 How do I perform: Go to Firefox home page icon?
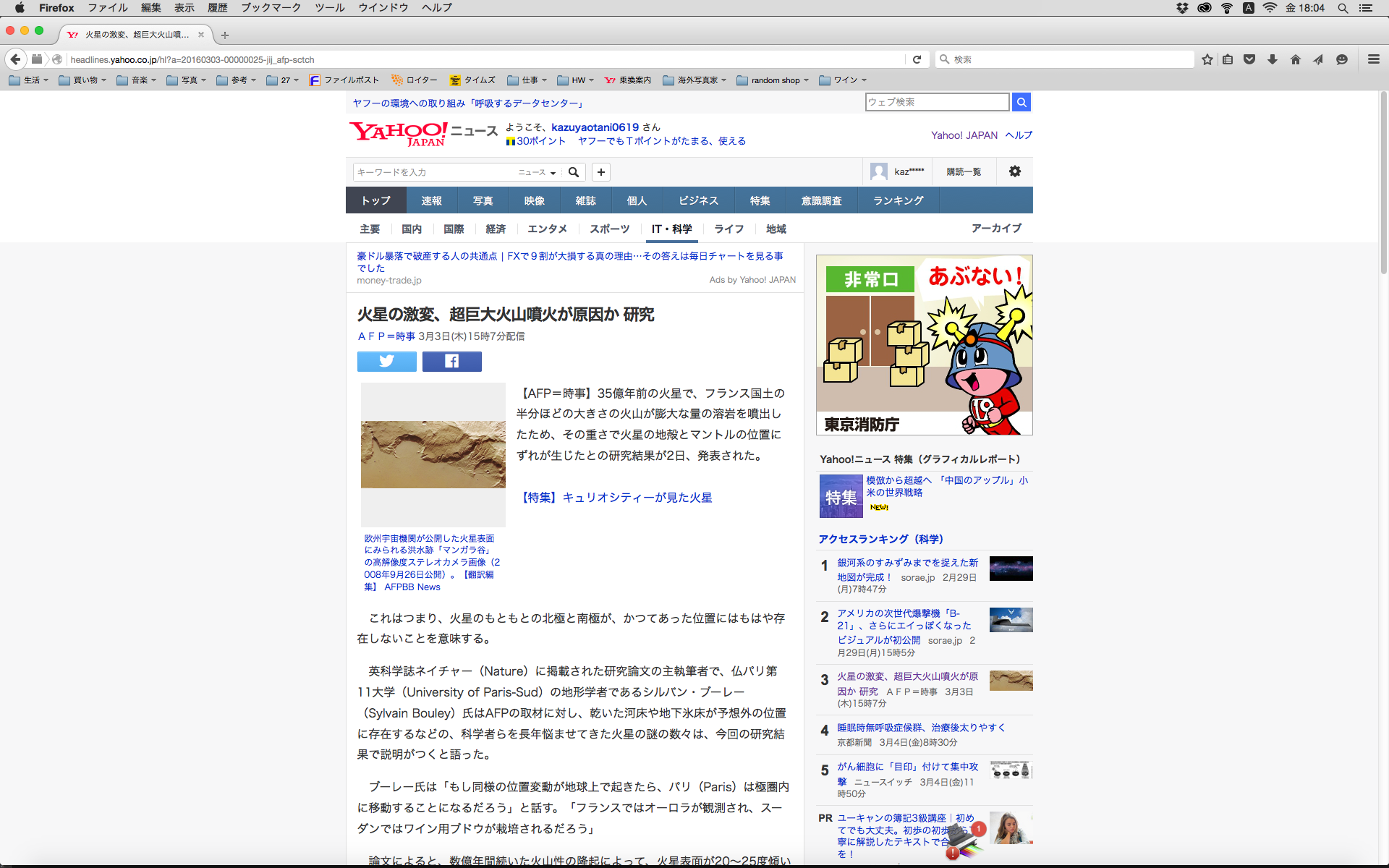pos(1295,59)
